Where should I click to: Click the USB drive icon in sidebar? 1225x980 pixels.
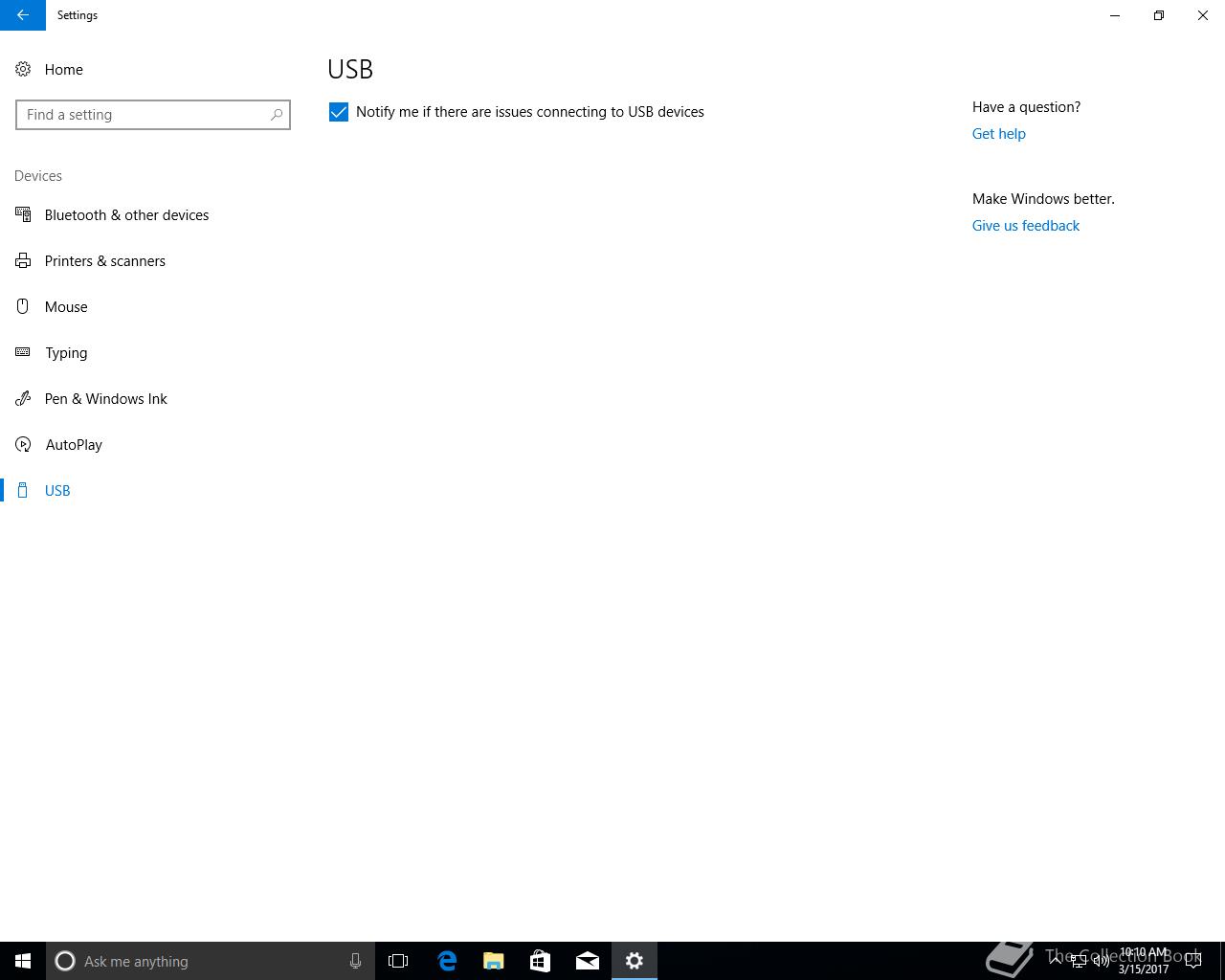[23, 490]
